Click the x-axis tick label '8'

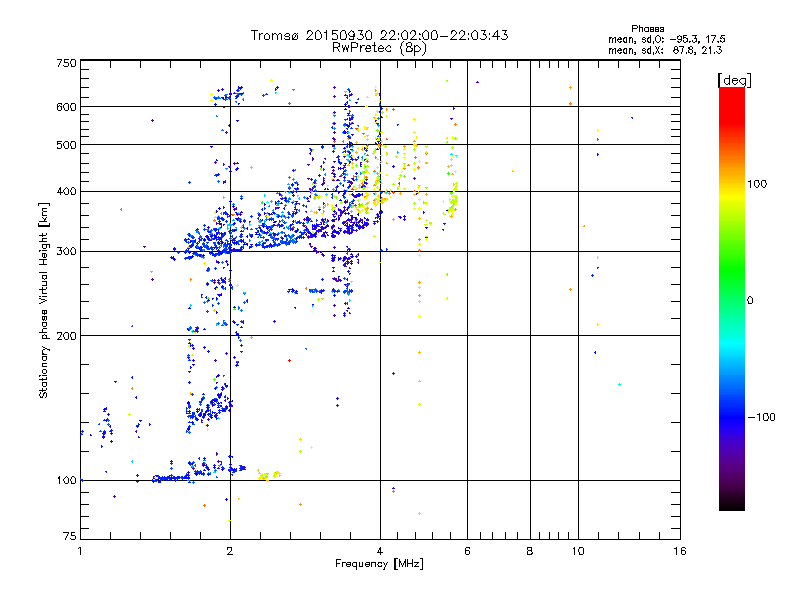pyautogui.click(x=530, y=551)
